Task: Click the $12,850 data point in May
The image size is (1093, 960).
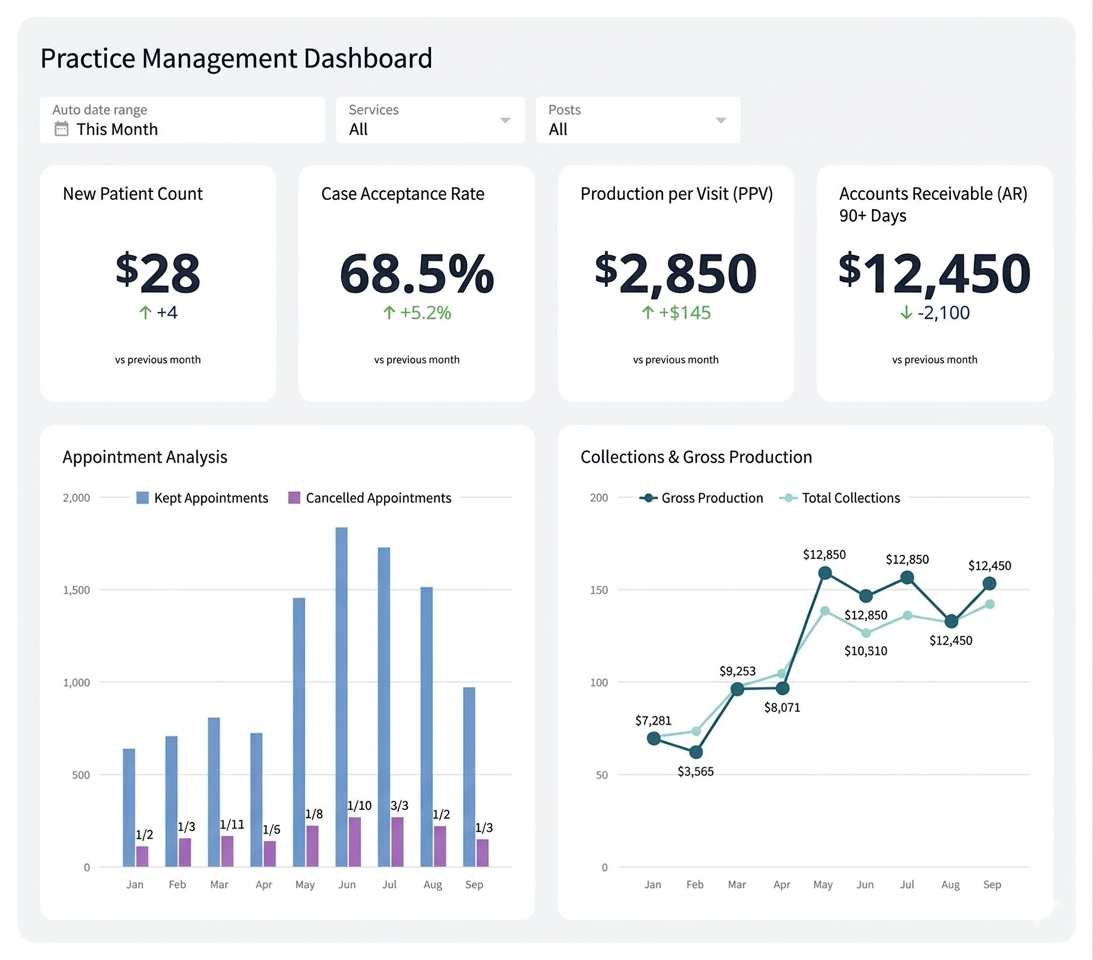Action: pos(824,573)
